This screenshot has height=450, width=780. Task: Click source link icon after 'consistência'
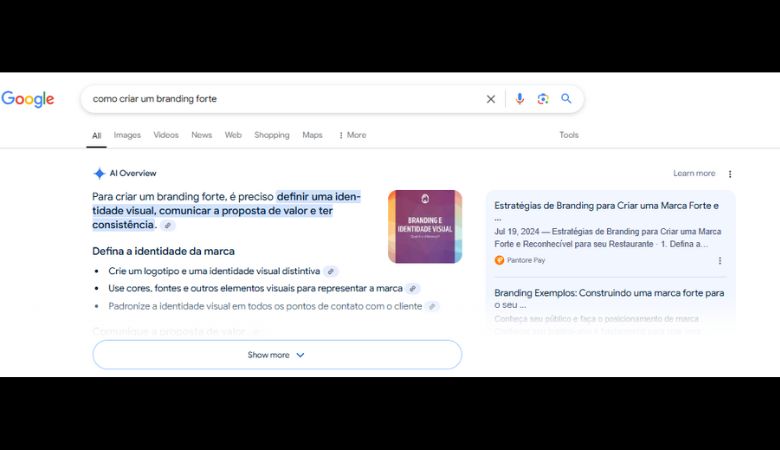click(168, 226)
